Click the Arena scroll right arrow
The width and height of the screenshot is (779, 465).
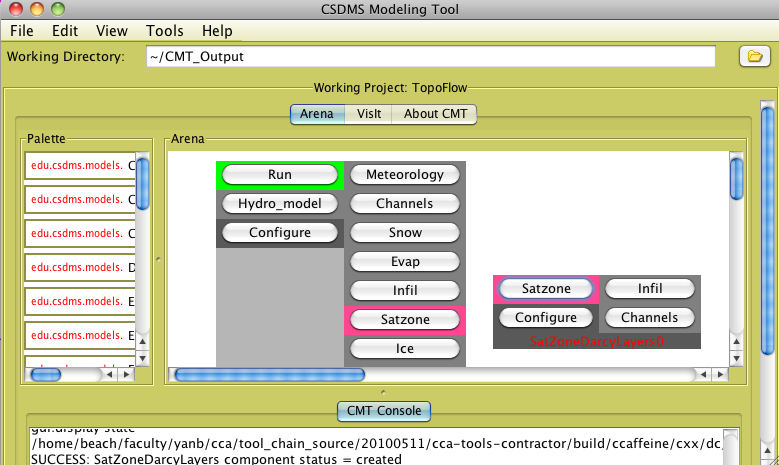click(720, 375)
